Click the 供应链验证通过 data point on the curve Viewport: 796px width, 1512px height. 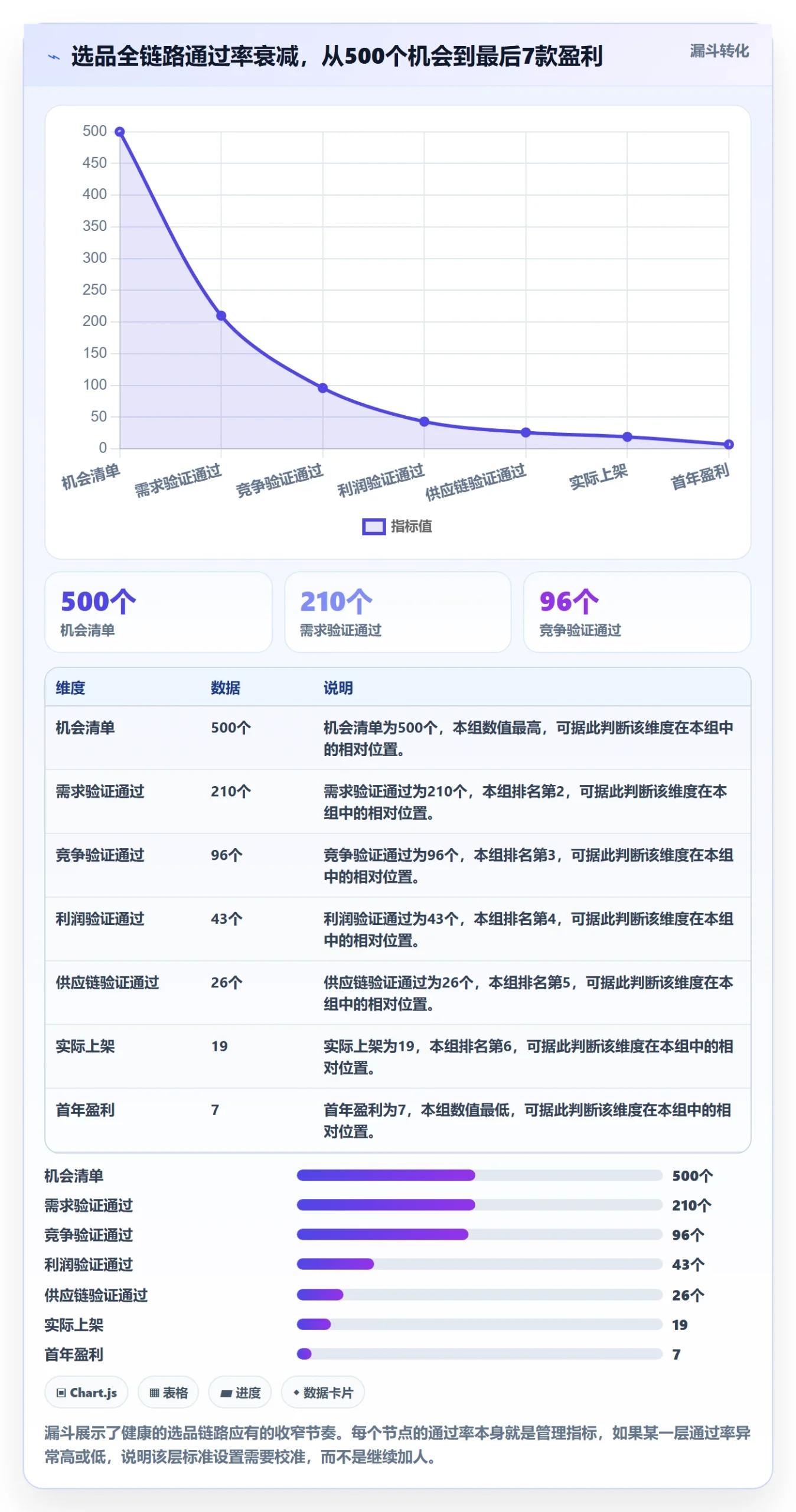[526, 432]
